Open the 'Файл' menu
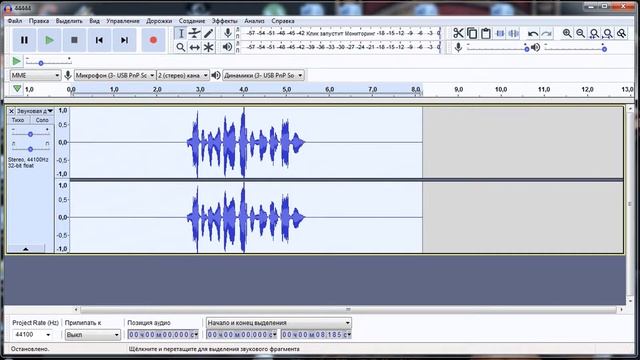Screen dimensions: 640x360 [x=15, y=21]
